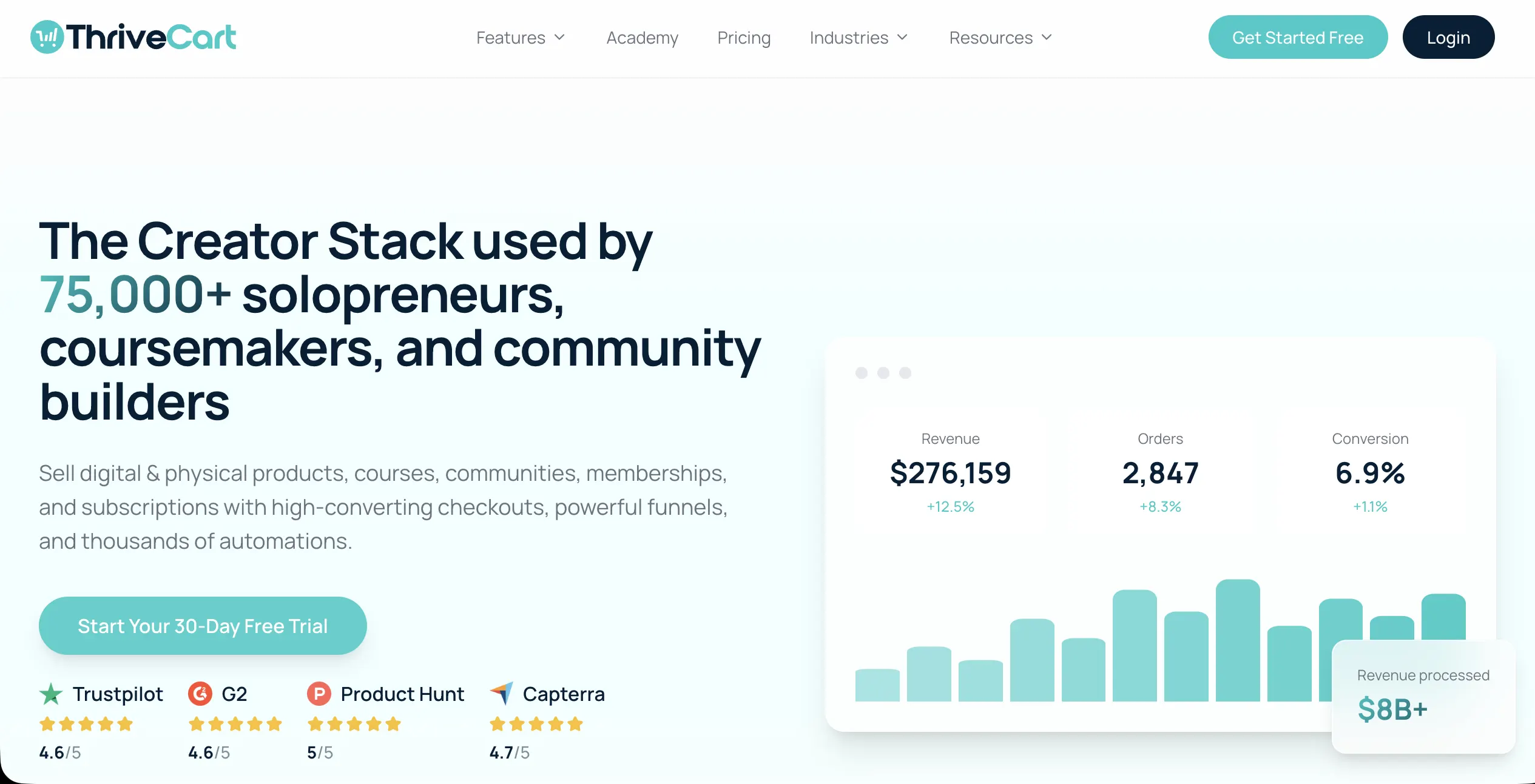Click the Login button
Screen dimensions: 1535x784
[x=1448, y=37]
